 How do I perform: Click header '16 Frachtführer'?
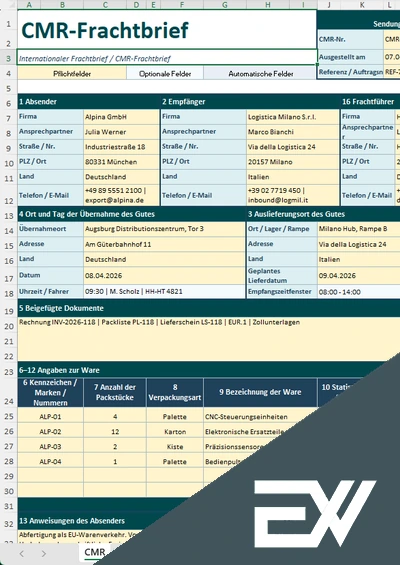click(x=370, y=102)
